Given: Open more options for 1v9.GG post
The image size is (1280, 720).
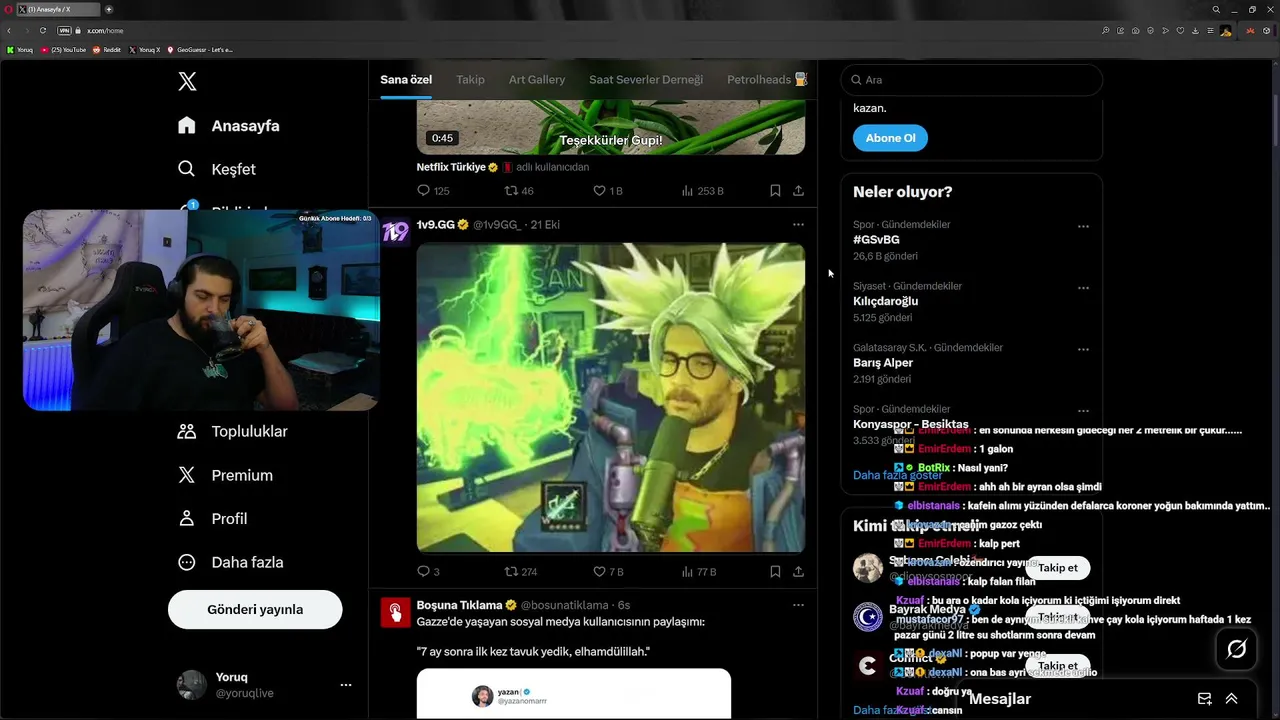Looking at the screenshot, I should tap(798, 225).
